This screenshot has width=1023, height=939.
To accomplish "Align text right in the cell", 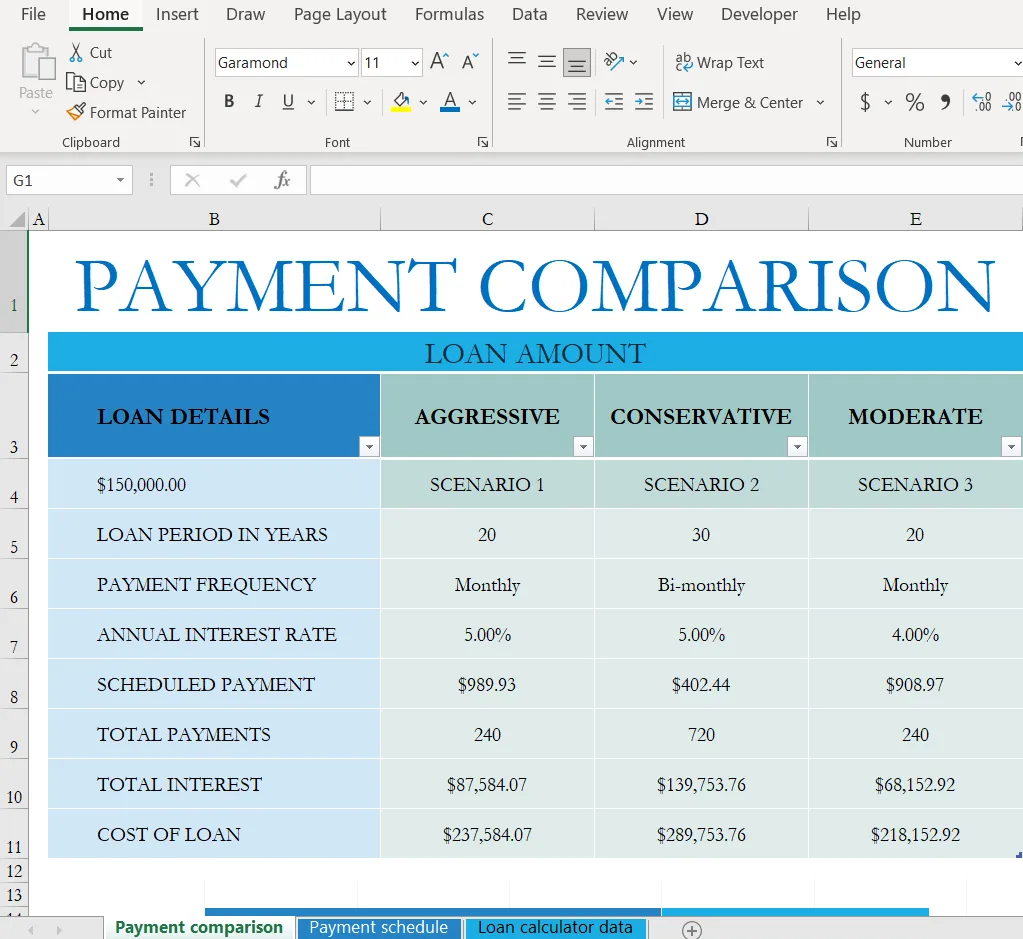I will coord(577,102).
